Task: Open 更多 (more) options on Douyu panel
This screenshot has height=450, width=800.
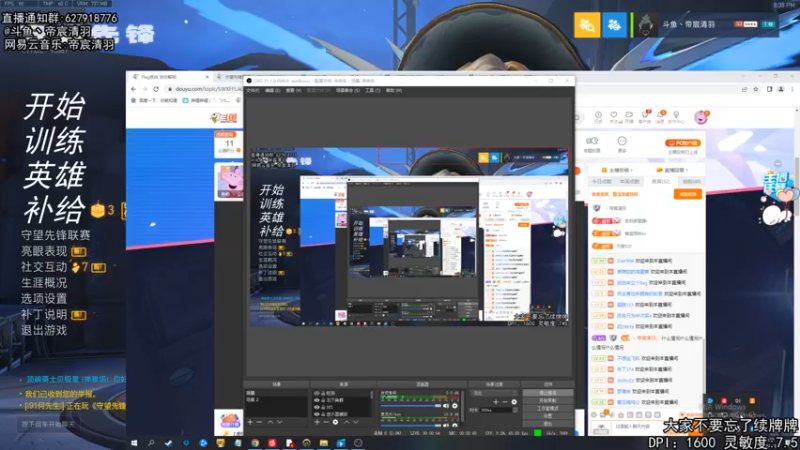Action: coord(622,144)
